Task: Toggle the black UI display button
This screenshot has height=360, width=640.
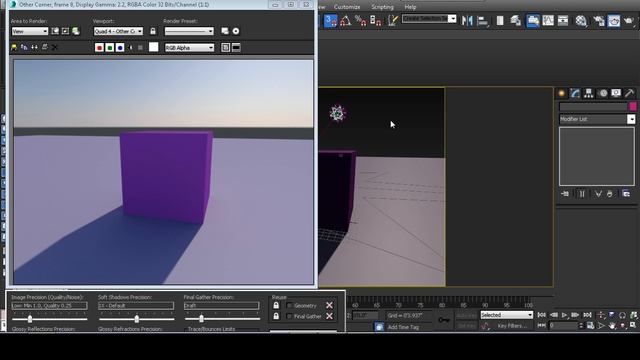Action: point(236,48)
